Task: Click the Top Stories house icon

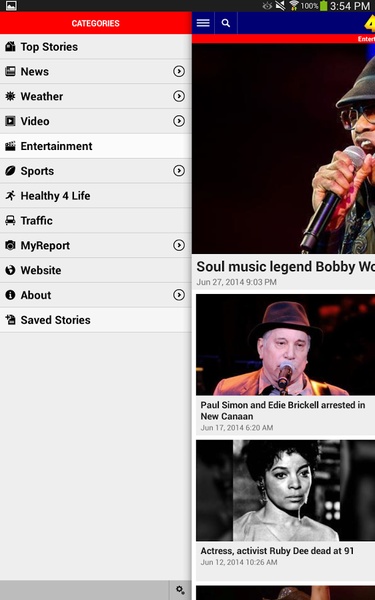Action: pyautogui.click(x=10, y=47)
